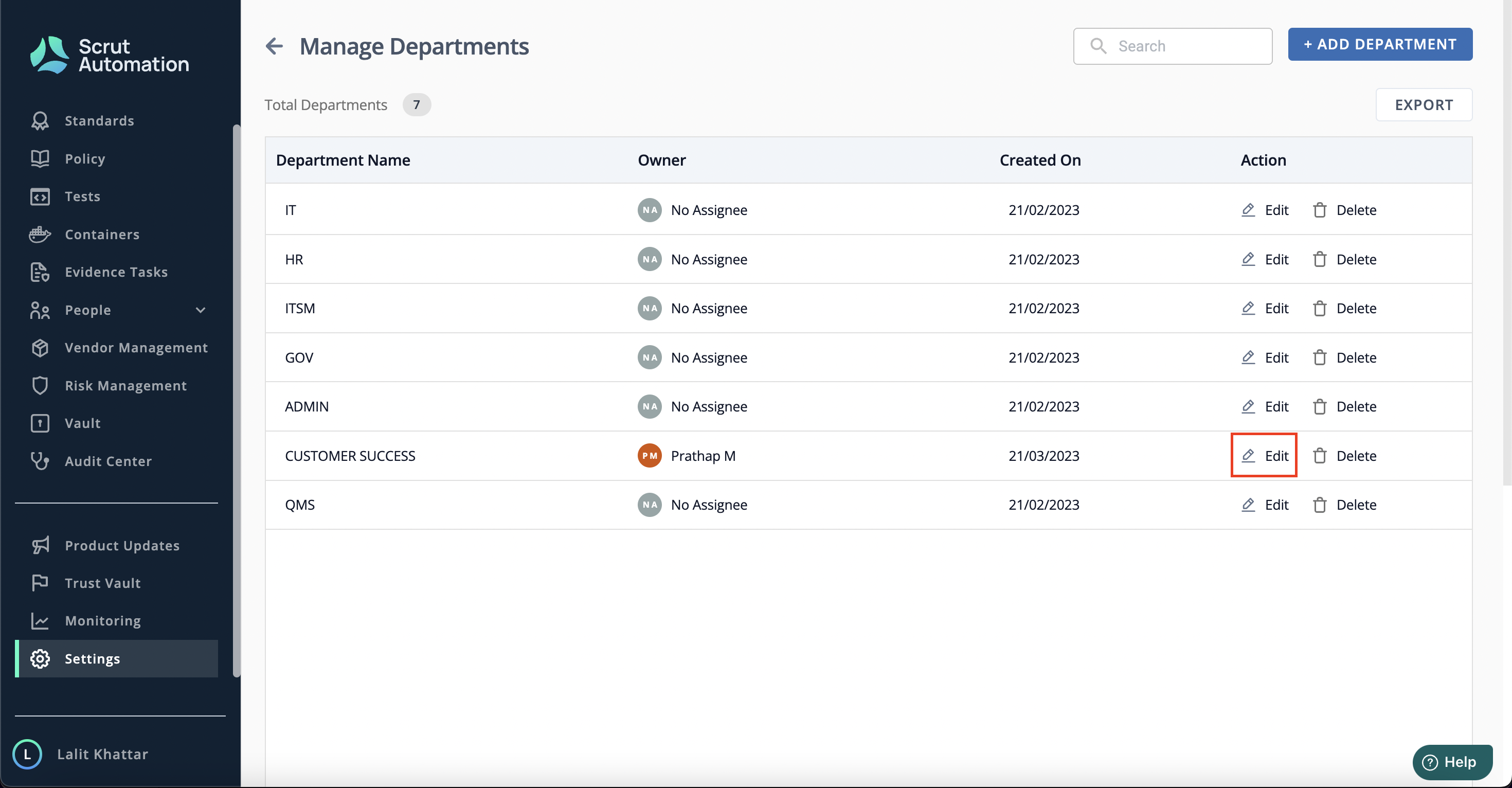Screen dimensions: 1512x788
Task: Open the Policy section
Action: pos(84,158)
